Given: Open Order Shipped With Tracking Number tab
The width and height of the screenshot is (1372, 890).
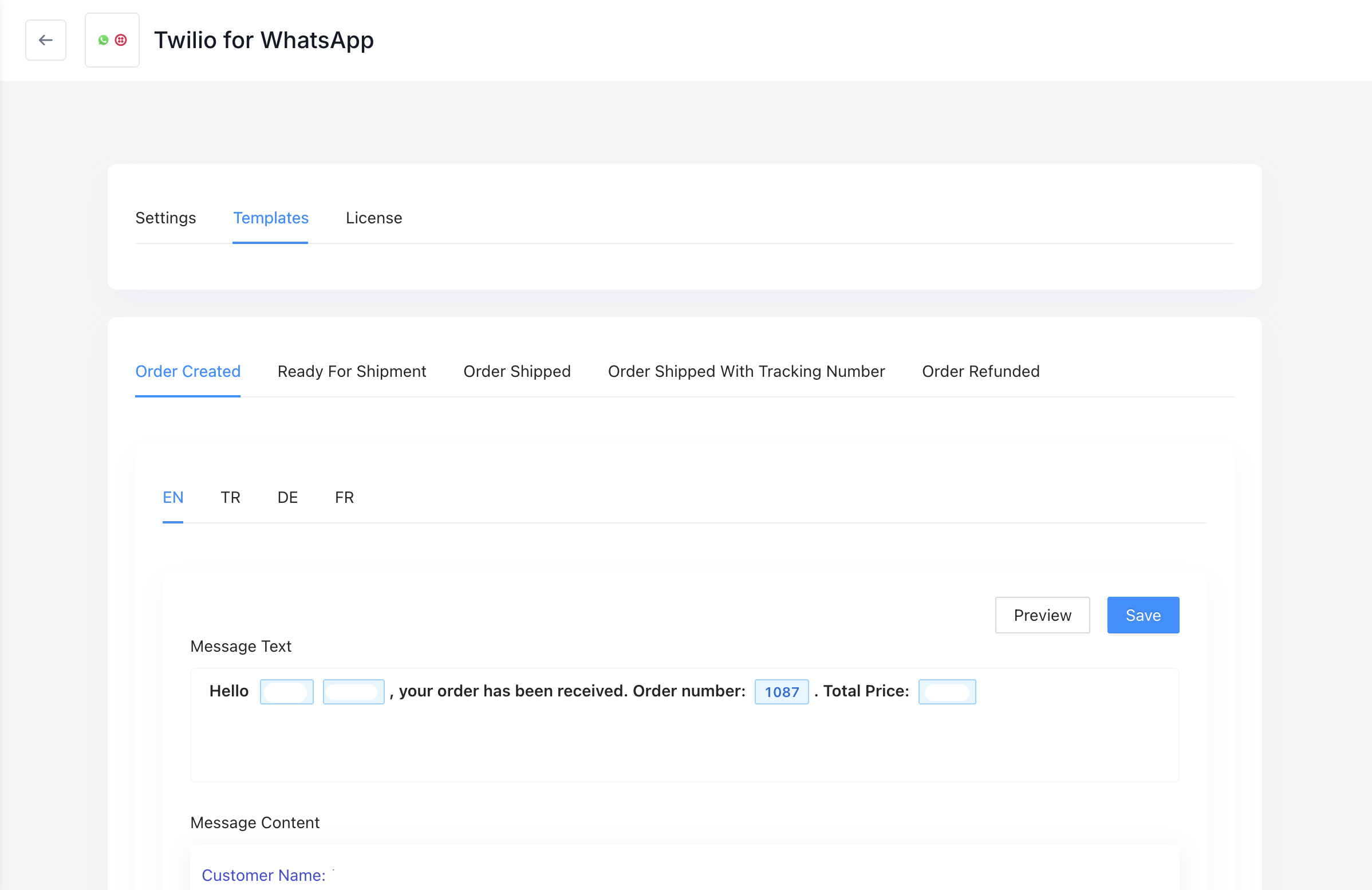Looking at the screenshot, I should point(746,371).
